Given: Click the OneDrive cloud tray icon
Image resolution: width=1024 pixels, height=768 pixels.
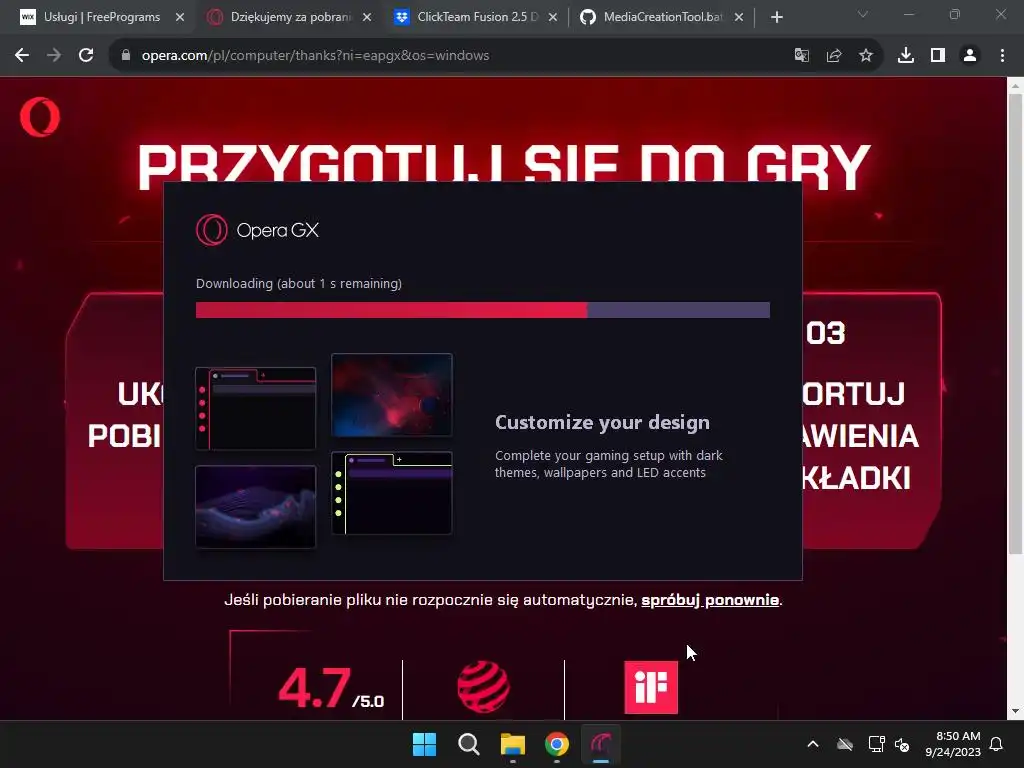Looking at the screenshot, I should click(x=845, y=744).
